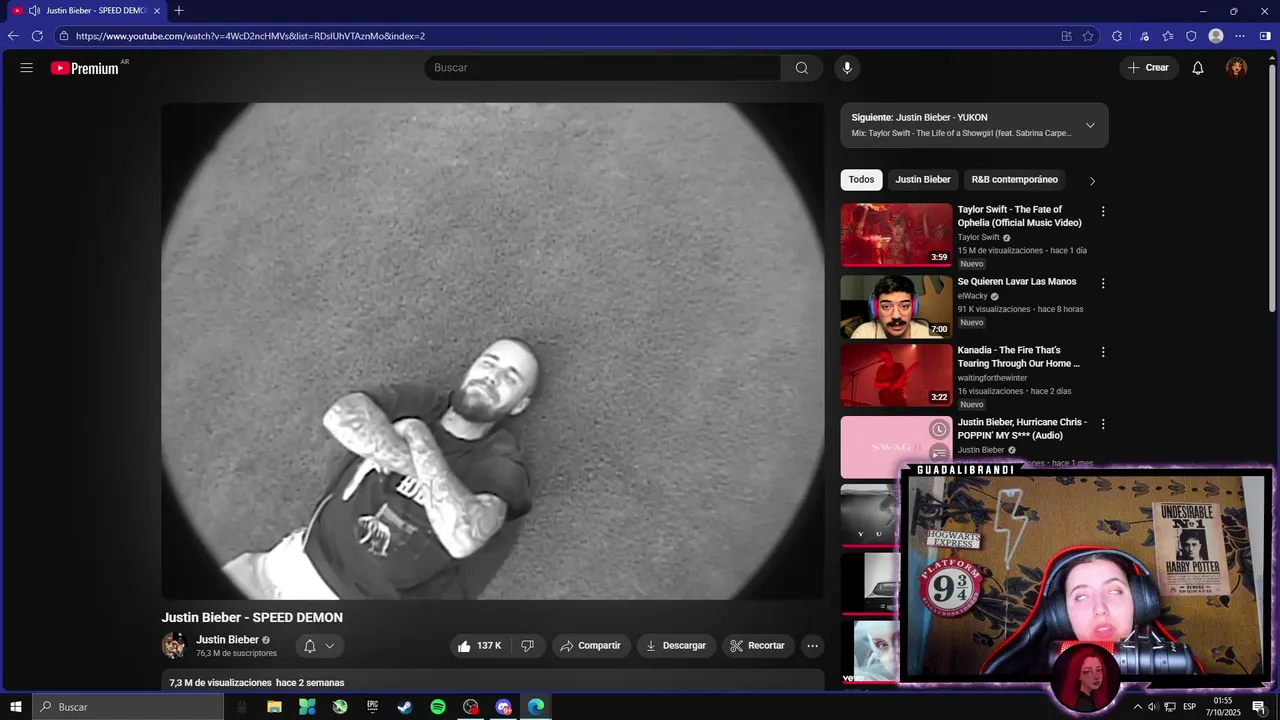Expand the notification preferences chevron
The image size is (1280, 720).
[329, 646]
